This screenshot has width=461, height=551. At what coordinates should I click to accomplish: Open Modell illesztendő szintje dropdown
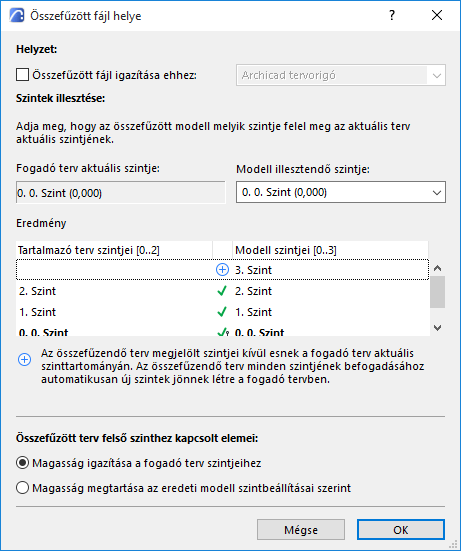point(341,192)
